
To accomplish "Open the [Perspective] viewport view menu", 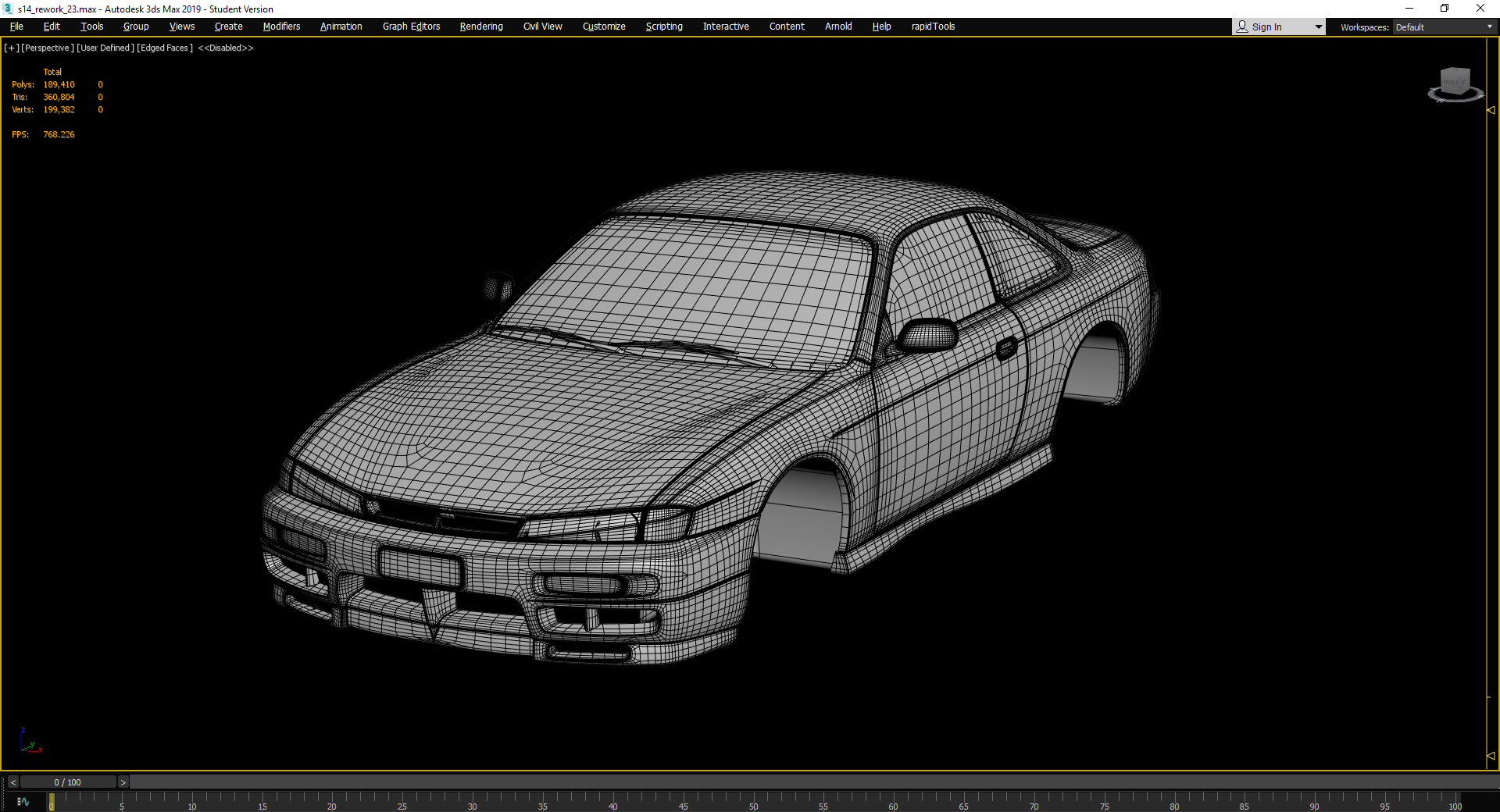I will pyautogui.click(x=48, y=48).
